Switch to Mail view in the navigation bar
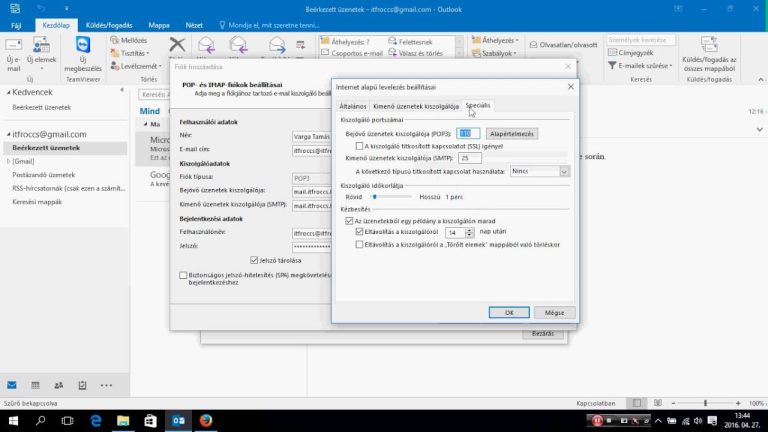 pos(12,385)
